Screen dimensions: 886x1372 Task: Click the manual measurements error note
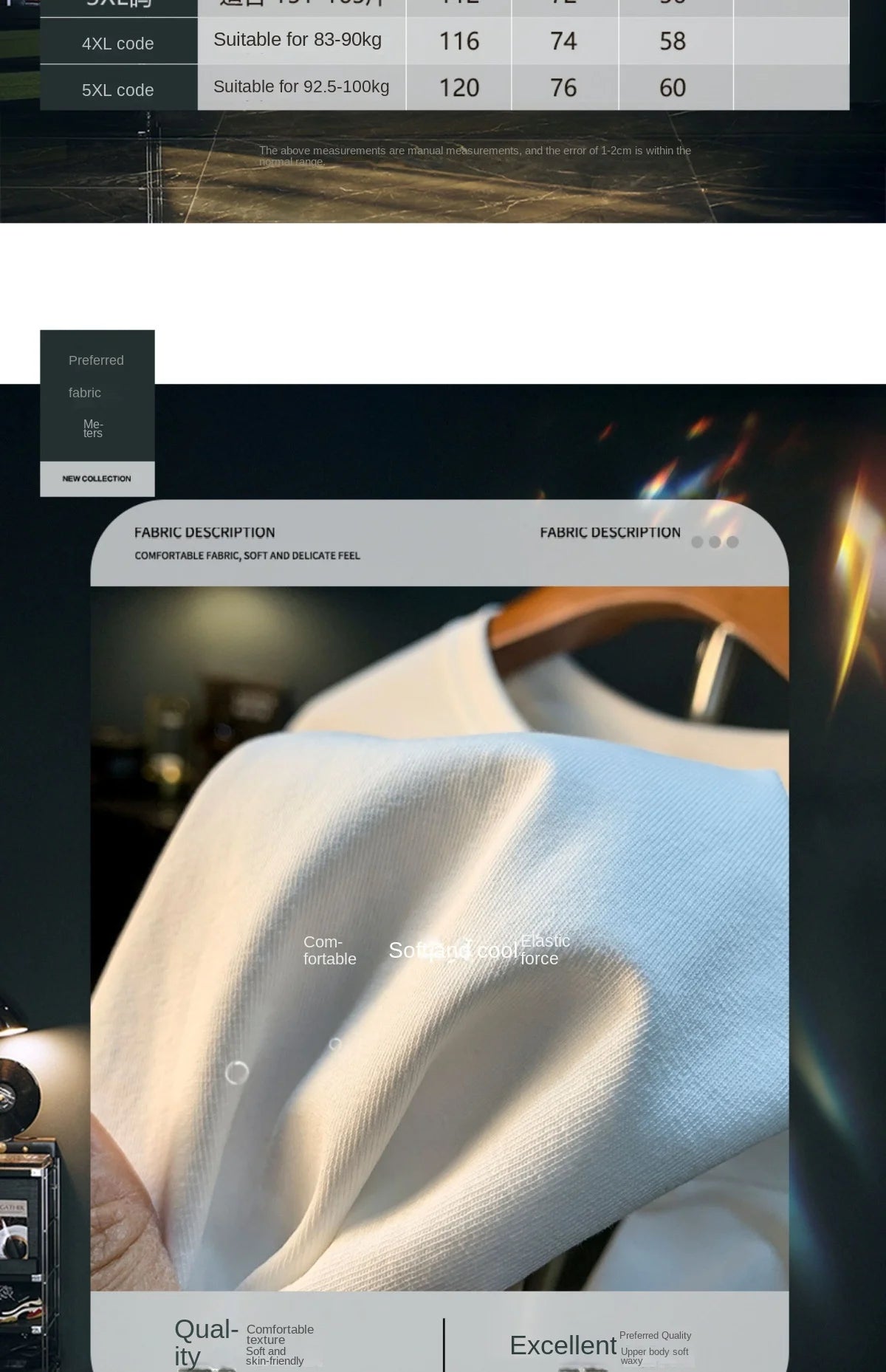(x=475, y=156)
